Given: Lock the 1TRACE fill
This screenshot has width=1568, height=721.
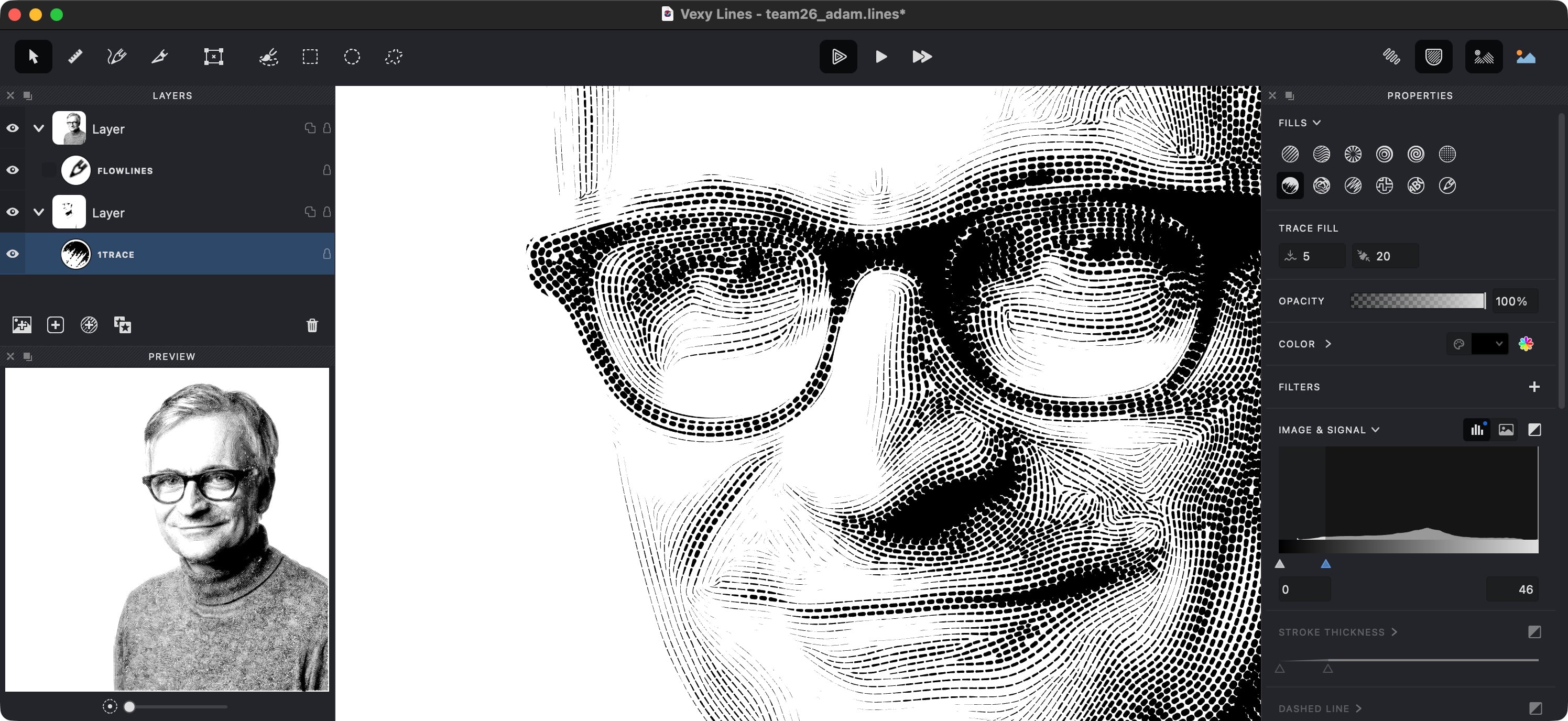Looking at the screenshot, I should [327, 254].
